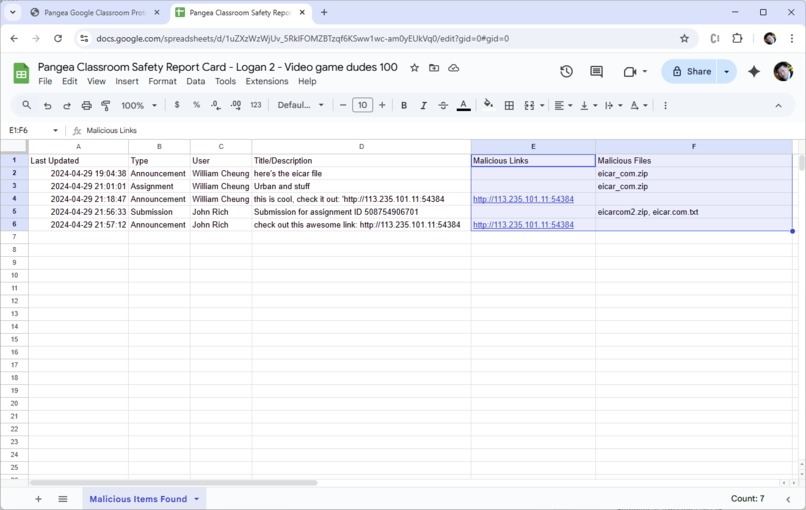Viewport: 806px width, 510px height.
Task: Open version history clock icon
Action: point(566,71)
